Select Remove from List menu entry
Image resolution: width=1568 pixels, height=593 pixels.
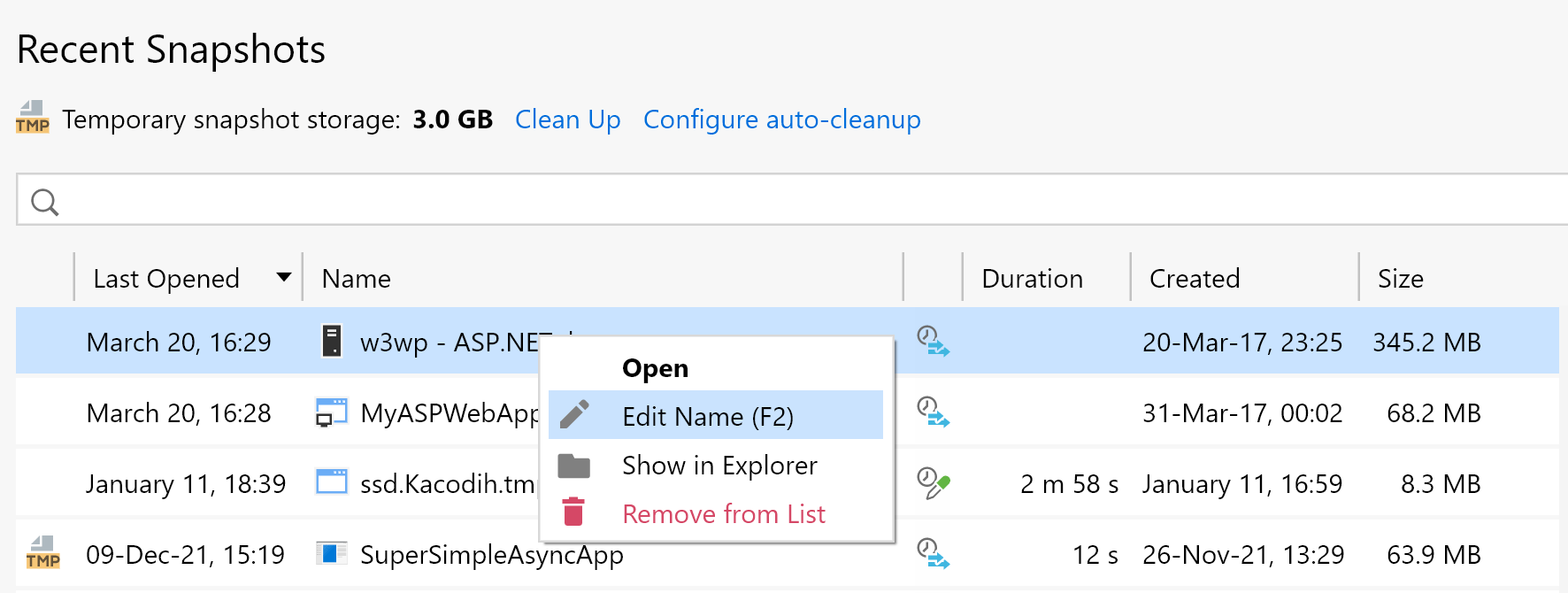click(723, 514)
